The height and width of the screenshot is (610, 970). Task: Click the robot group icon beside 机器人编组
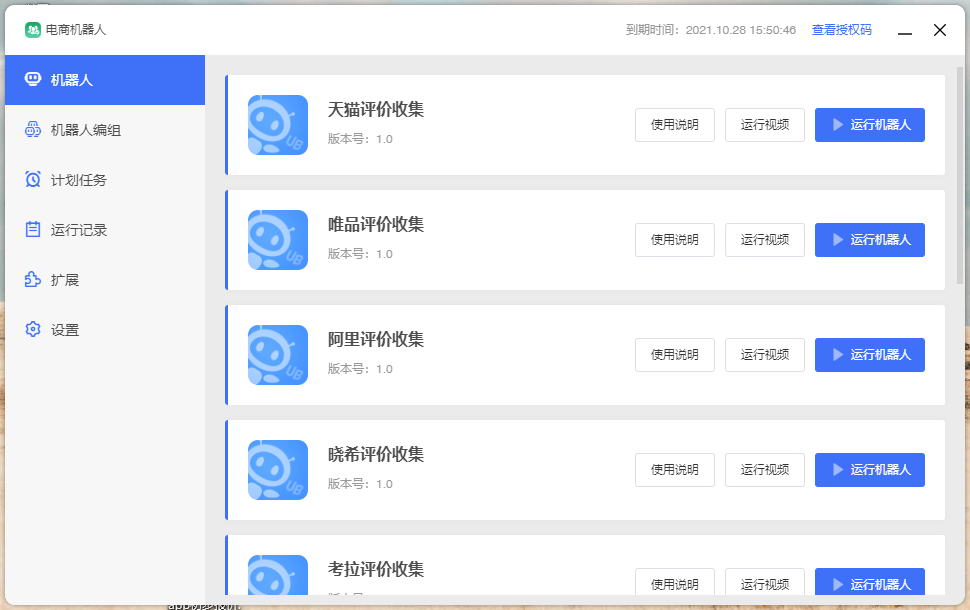click(33, 129)
